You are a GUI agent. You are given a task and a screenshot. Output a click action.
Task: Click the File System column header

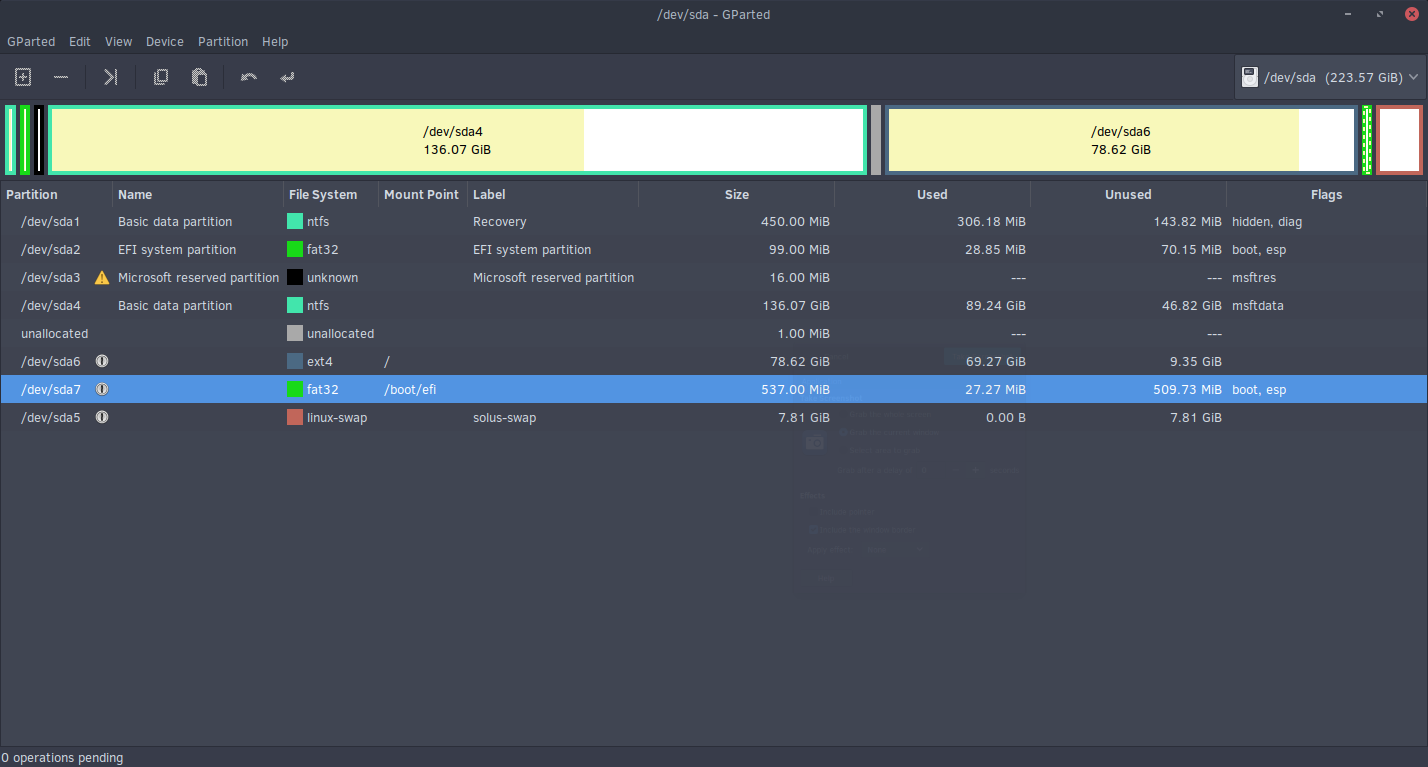click(x=331, y=195)
